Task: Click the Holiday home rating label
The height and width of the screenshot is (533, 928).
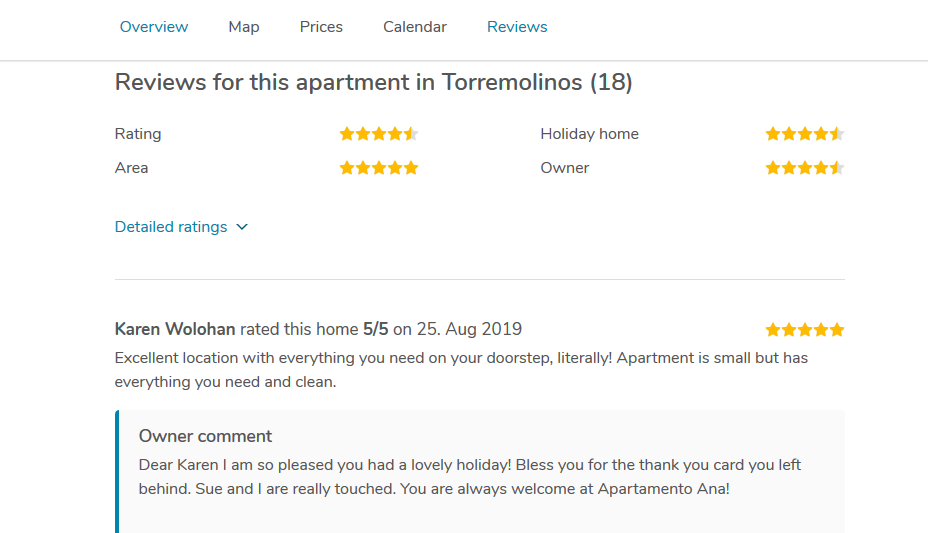Action: [x=589, y=134]
